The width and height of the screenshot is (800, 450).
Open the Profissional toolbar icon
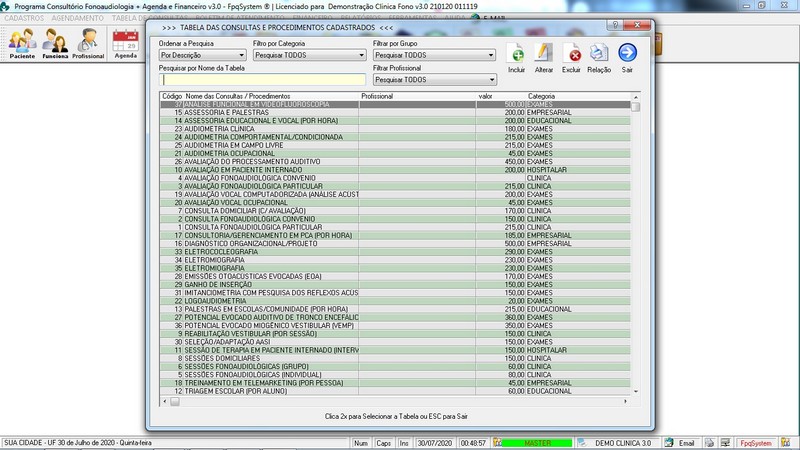pyautogui.click(x=88, y=43)
